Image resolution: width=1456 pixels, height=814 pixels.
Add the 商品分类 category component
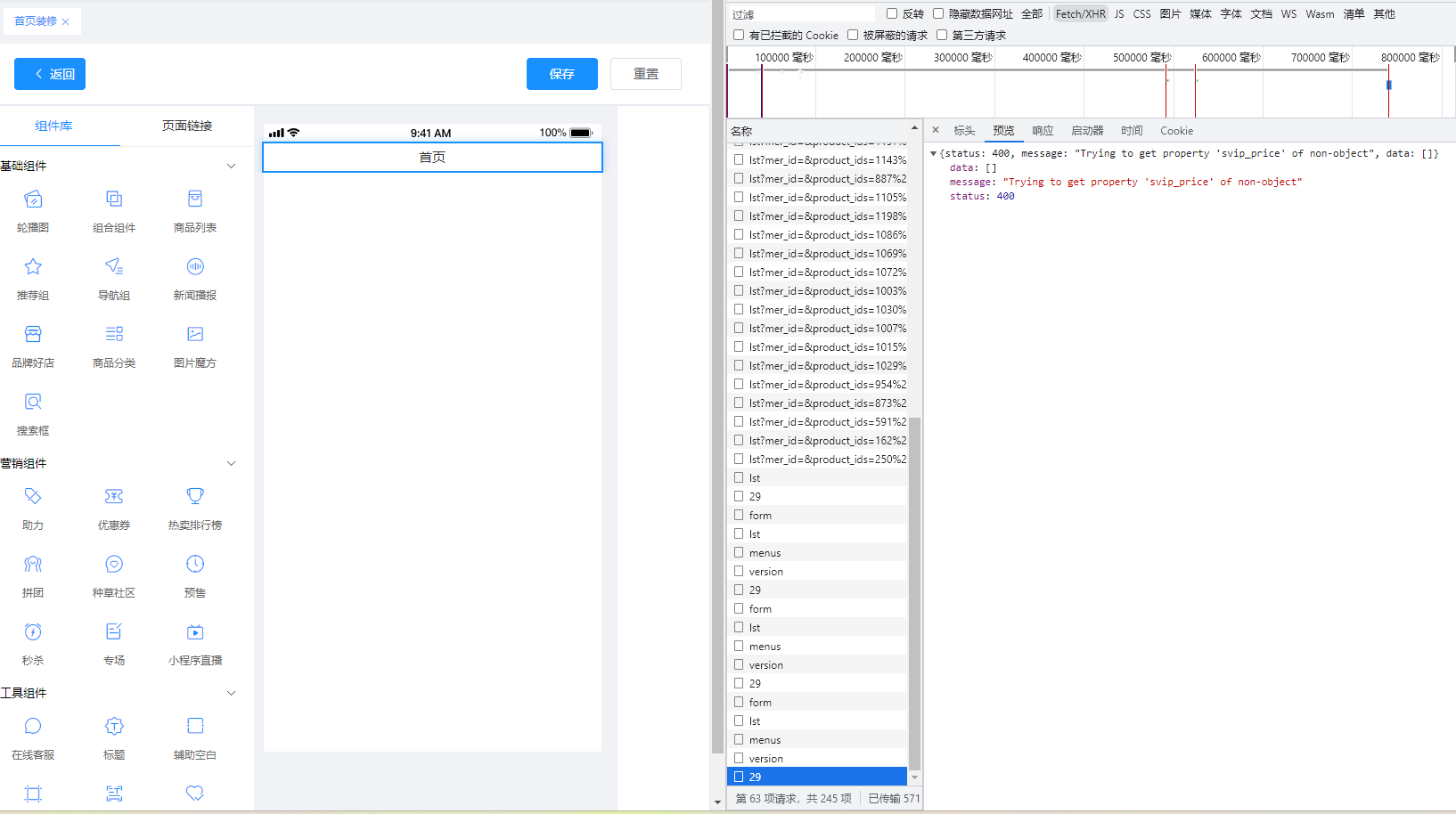(x=114, y=346)
